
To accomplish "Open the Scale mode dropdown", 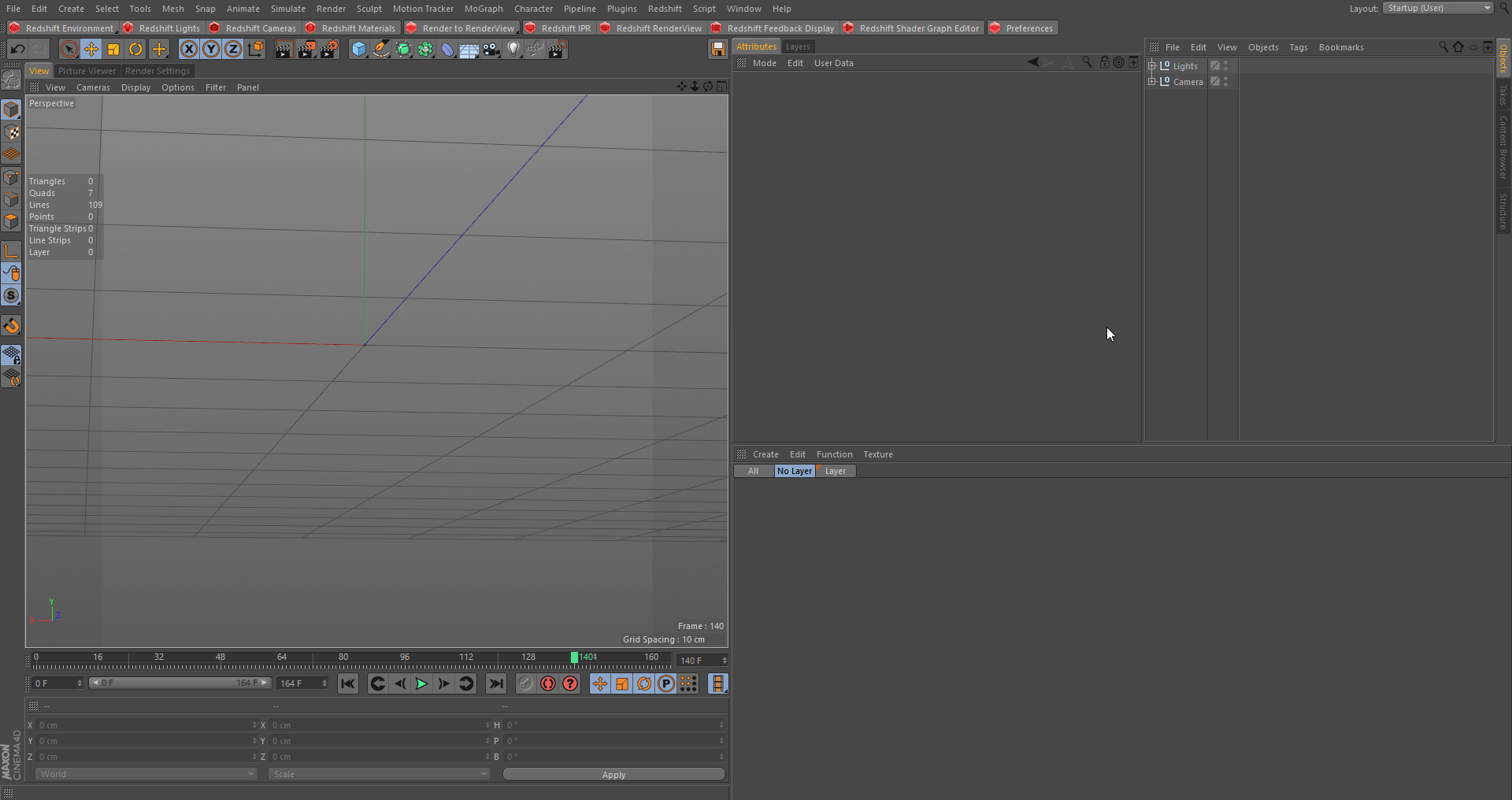I will (x=379, y=774).
